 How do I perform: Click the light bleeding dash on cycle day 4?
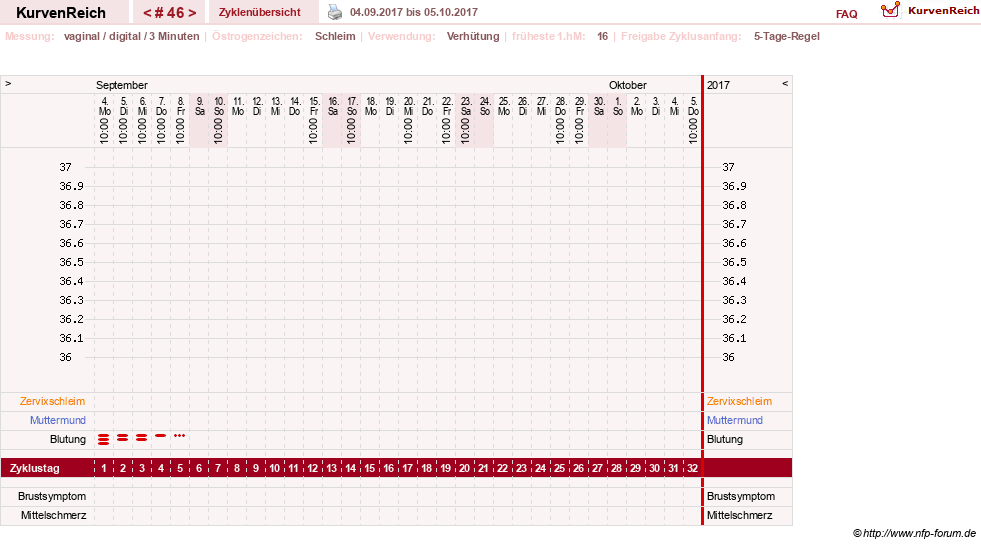click(x=161, y=435)
